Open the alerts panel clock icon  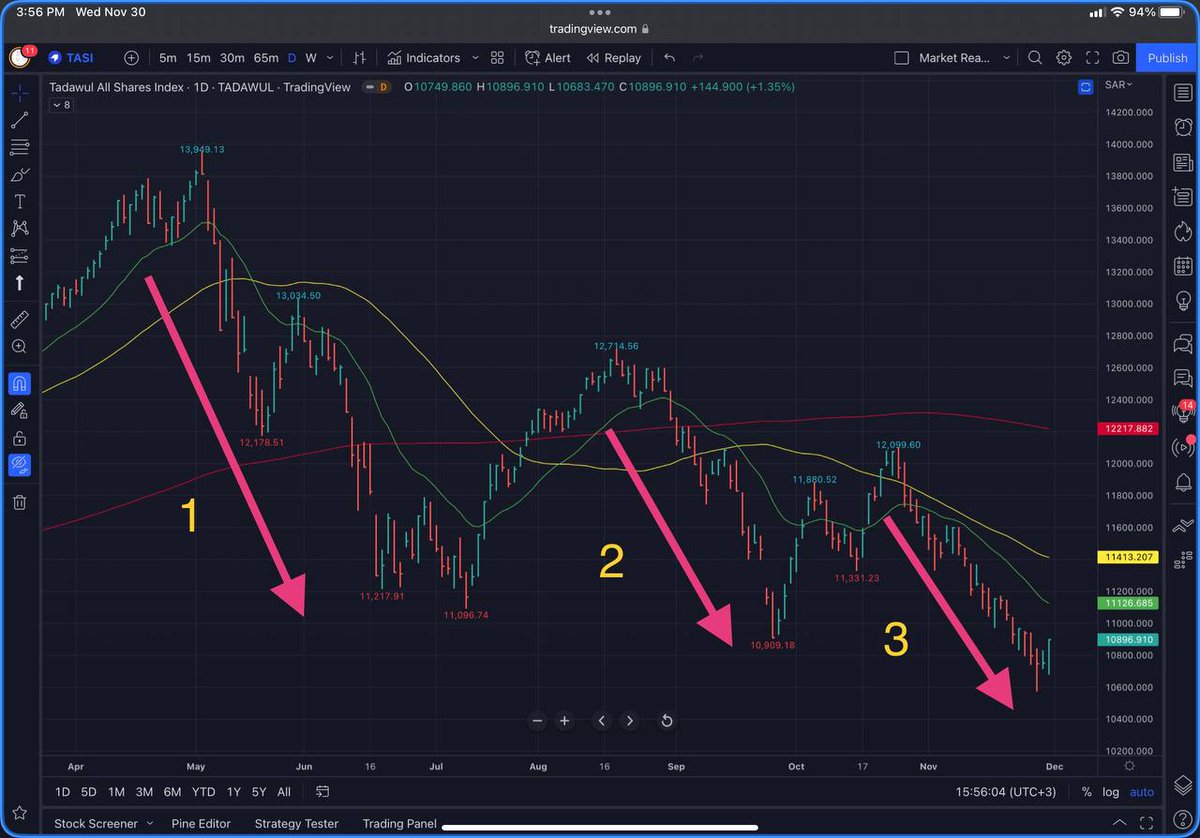point(1183,127)
